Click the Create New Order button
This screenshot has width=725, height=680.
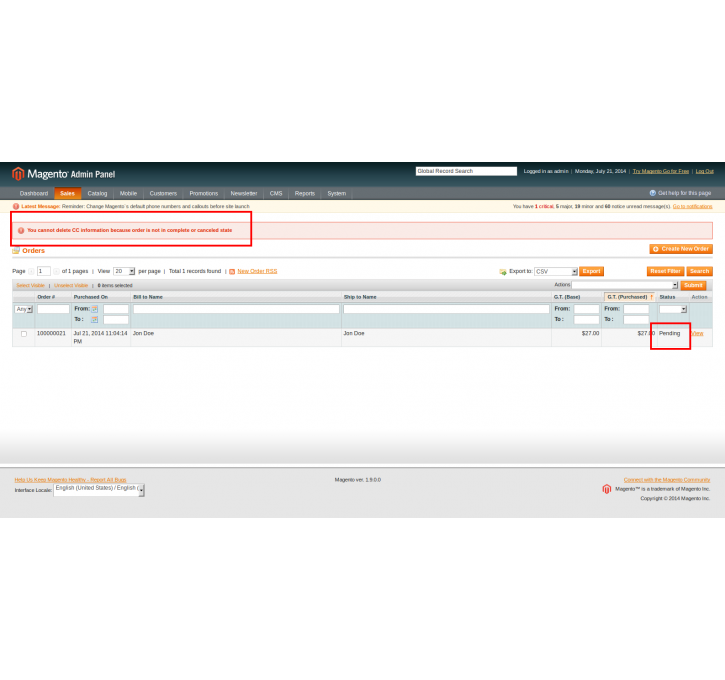pos(680,249)
